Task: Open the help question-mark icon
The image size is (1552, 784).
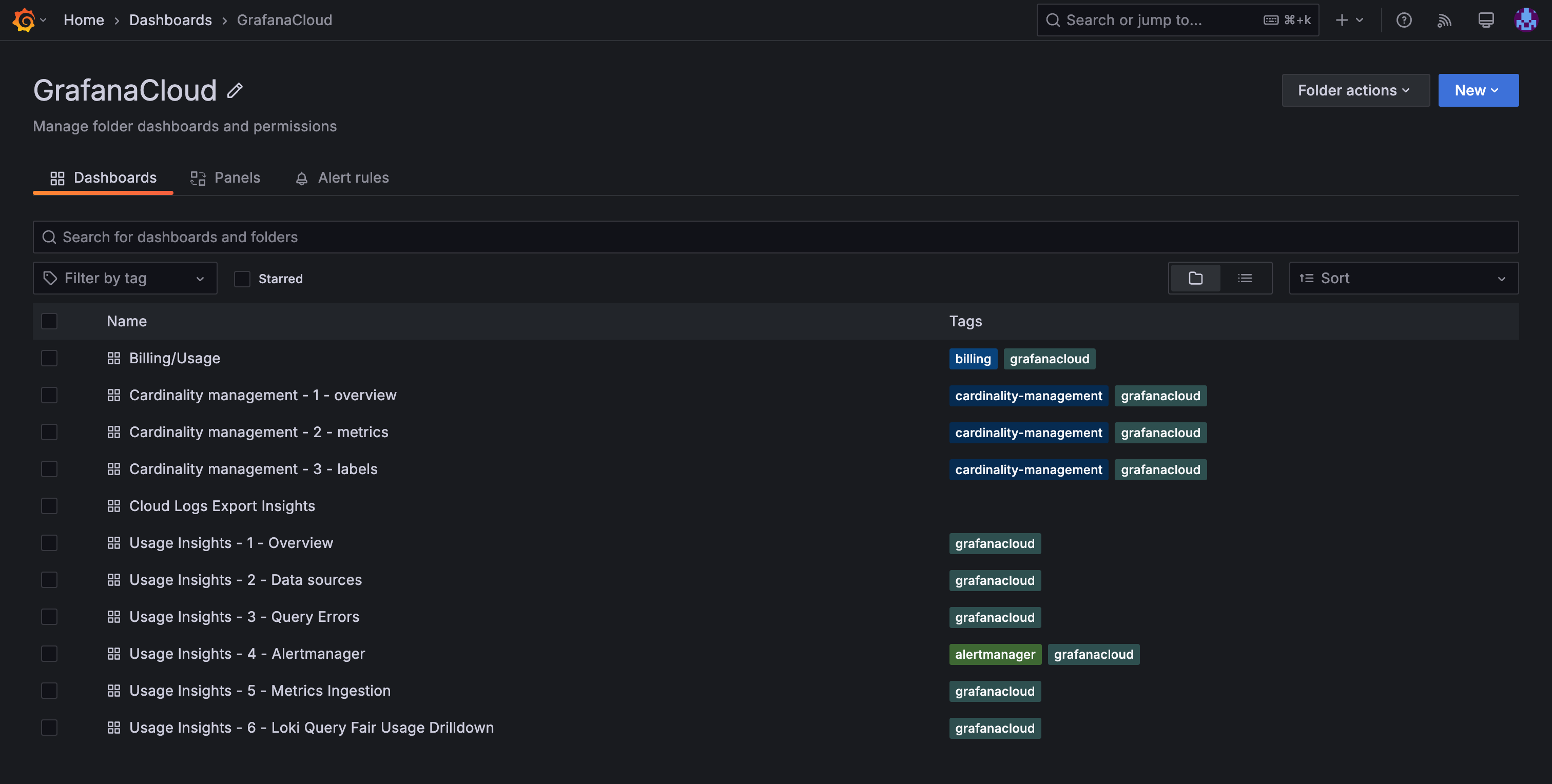Action: coord(1404,20)
